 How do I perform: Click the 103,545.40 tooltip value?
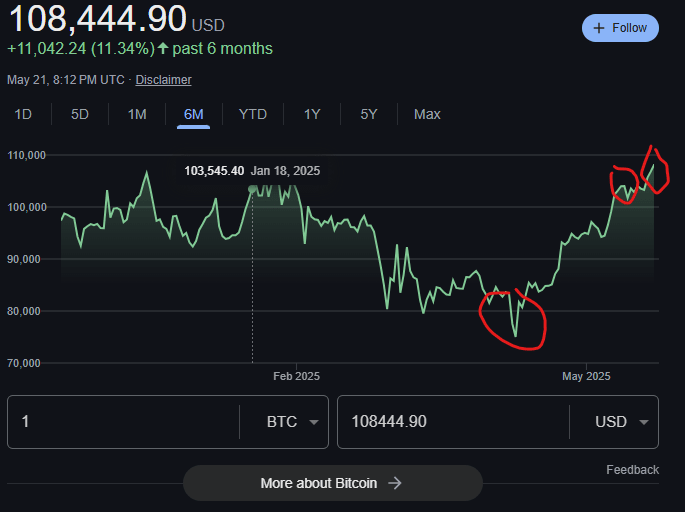pyautogui.click(x=214, y=171)
